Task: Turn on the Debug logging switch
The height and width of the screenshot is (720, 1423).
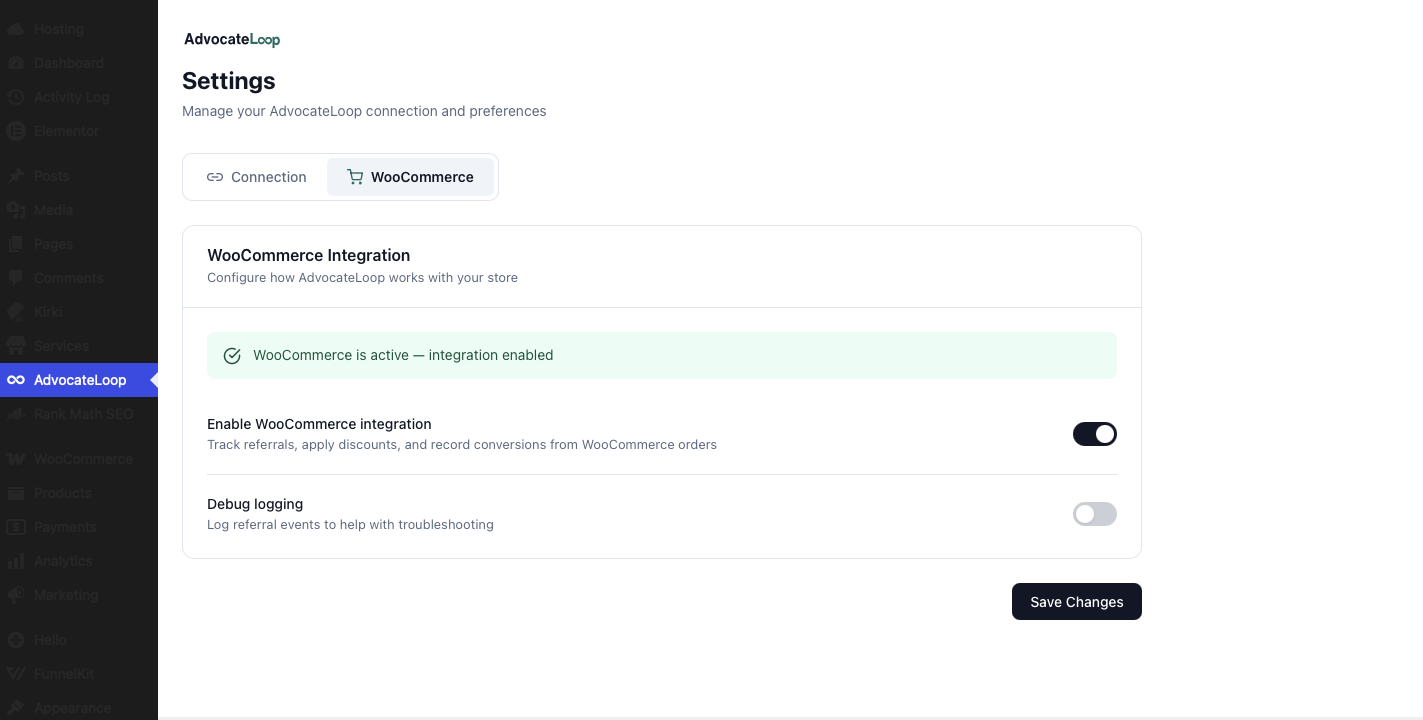Action: coord(1095,514)
